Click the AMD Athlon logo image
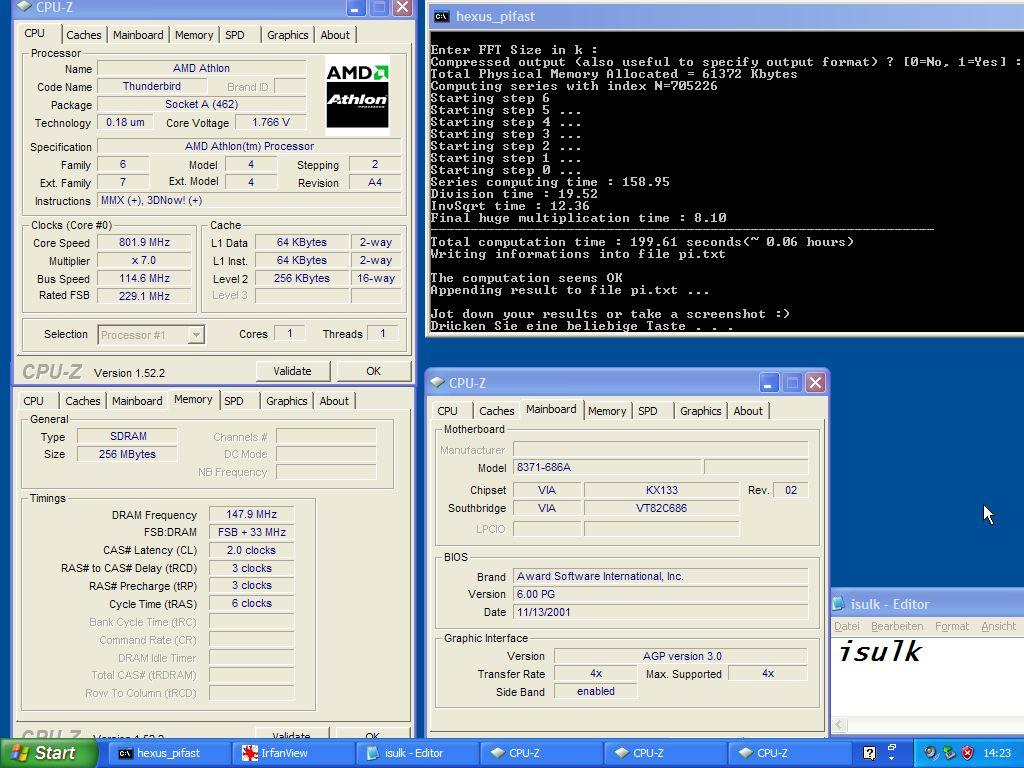The image size is (1024, 768). 357,95
